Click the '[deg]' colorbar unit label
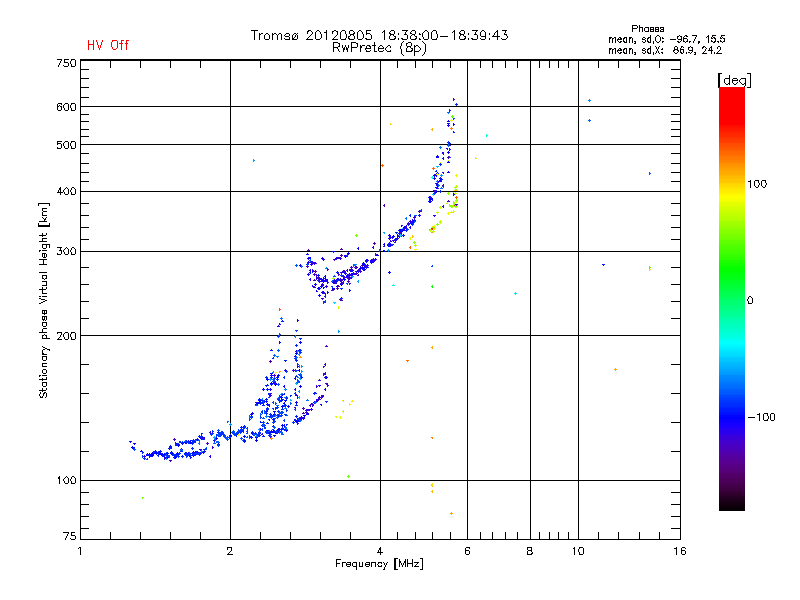Image resolution: width=800 pixels, height=600 pixels. point(734,80)
